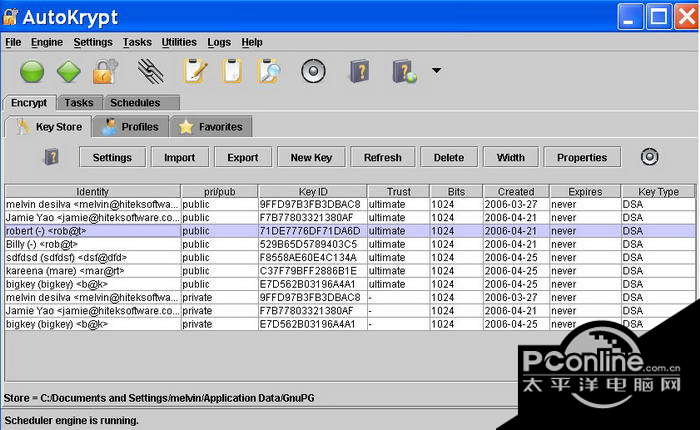The width and height of the screenshot is (700, 430).
Task: Click Key ID F7B77803321380AF in private row
Action: tap(306, 311)
